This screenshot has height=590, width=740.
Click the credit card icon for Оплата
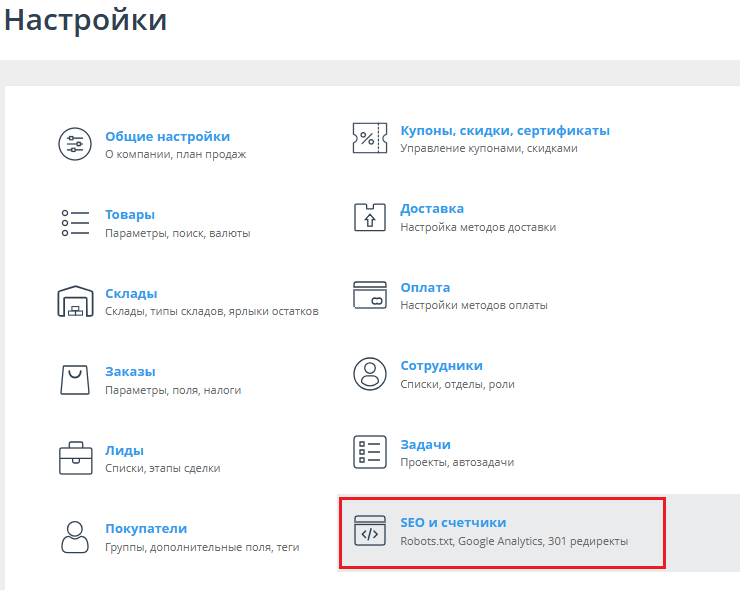pyautogui.click(x=370, y=295)
